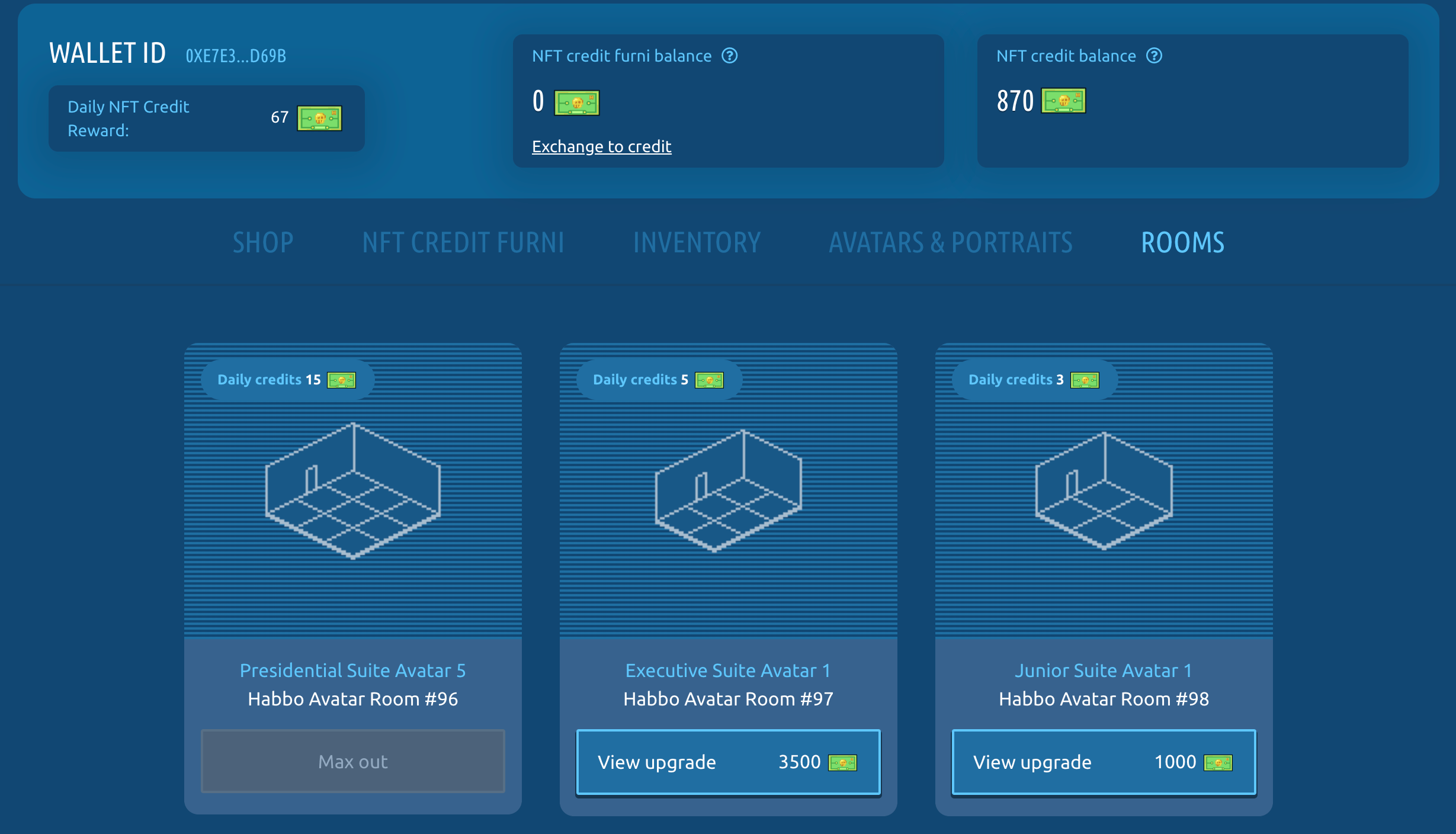Image resolution: width=1456 pixels, height=834 pixels.
Task: Follow the Exchange to credit link
Action: pos(602,146)
